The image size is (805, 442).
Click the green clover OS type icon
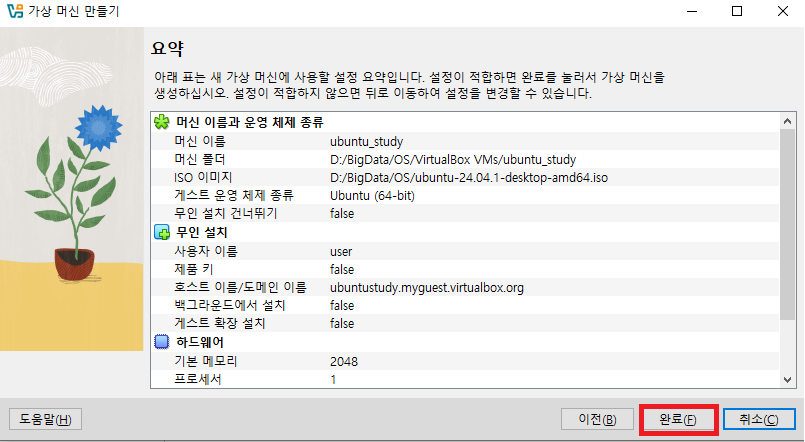(x=162, y=122)
